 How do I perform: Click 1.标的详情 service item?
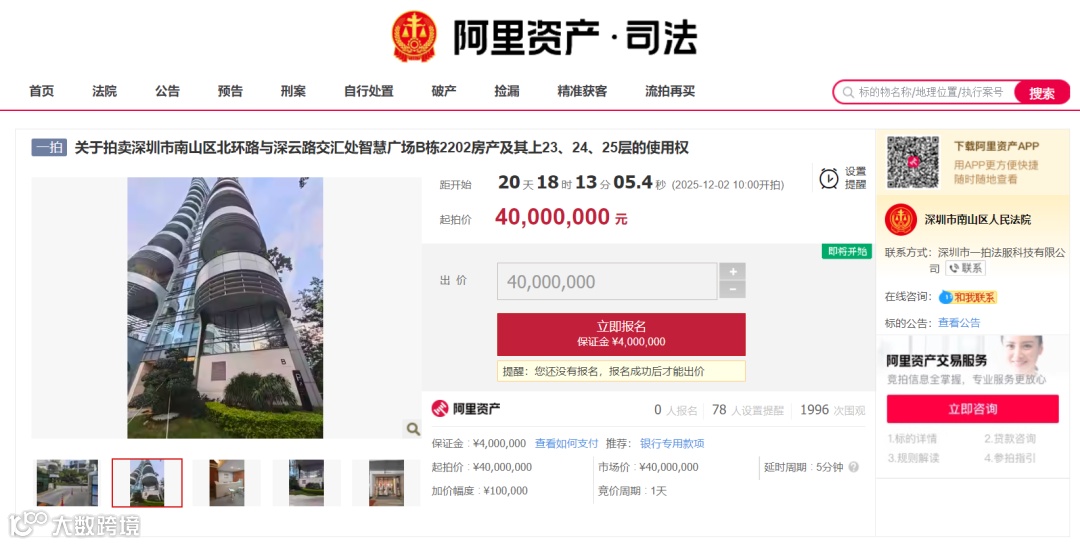pyautogui.click(x=913, y=438)
